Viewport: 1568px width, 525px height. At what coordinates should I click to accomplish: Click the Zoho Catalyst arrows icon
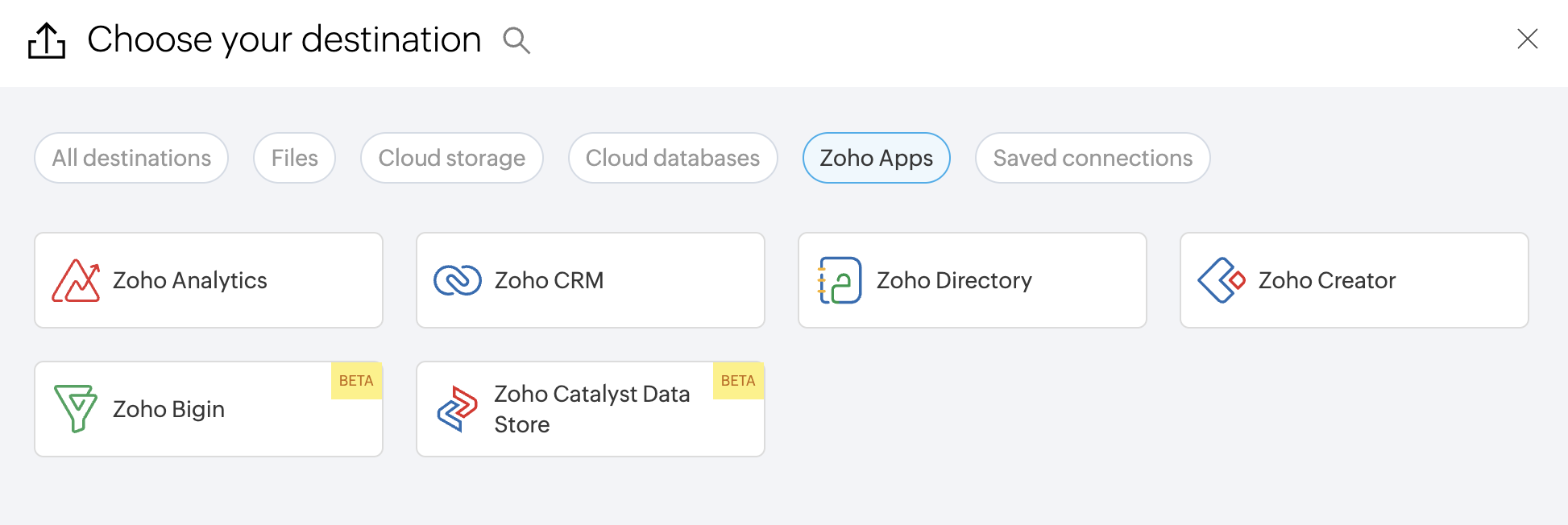tap(457, 408)
